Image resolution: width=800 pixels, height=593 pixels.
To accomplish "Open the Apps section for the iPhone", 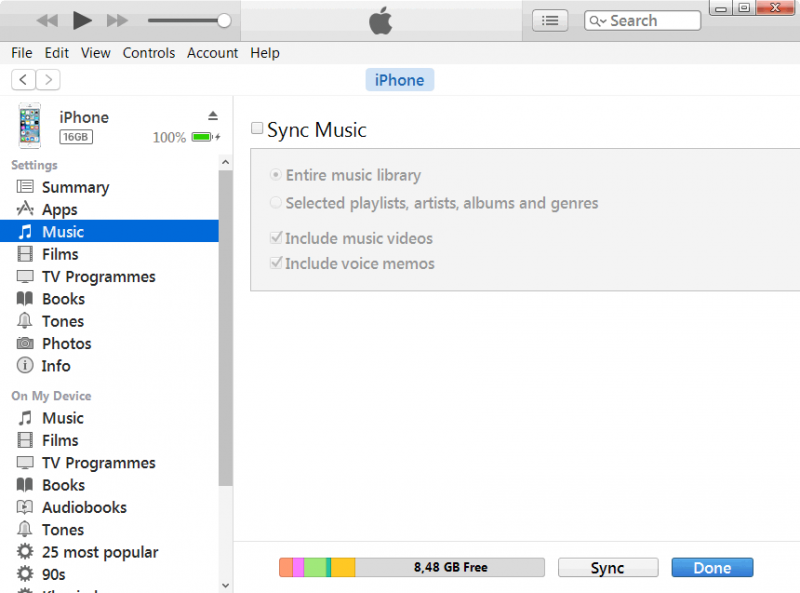I will pos(54,209).
